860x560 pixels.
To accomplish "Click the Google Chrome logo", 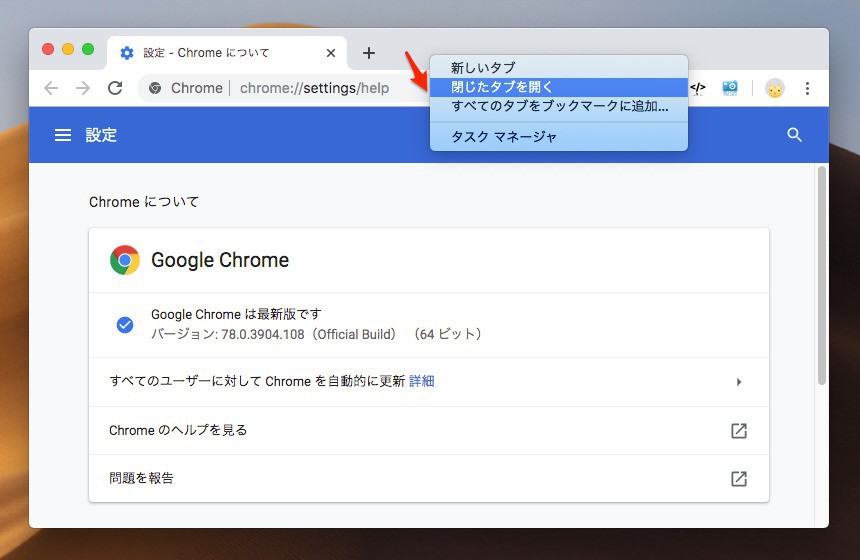I will point(125,260).
